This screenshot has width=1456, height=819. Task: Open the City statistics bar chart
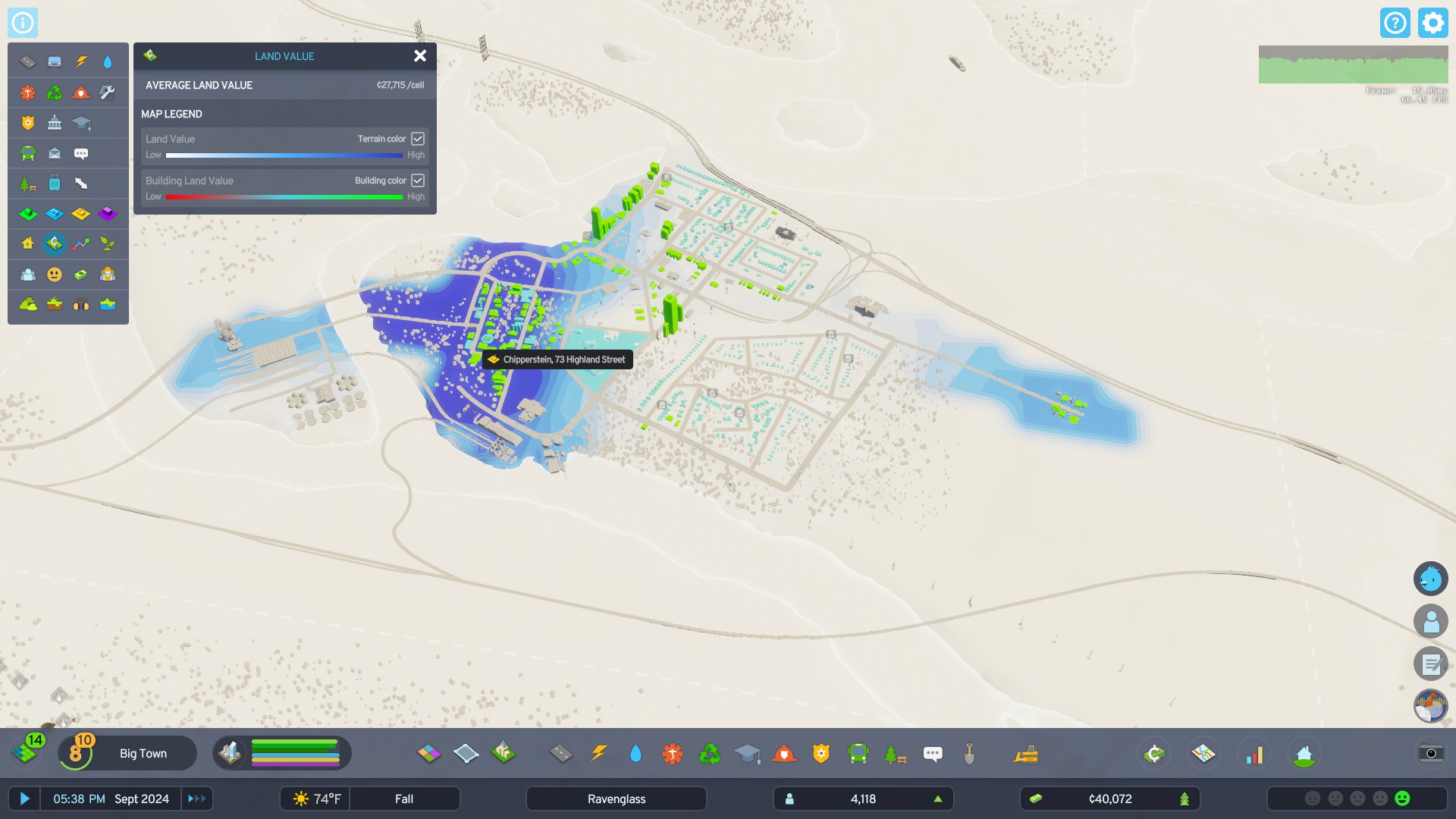pyautogui.click(x=1255, y=754)
